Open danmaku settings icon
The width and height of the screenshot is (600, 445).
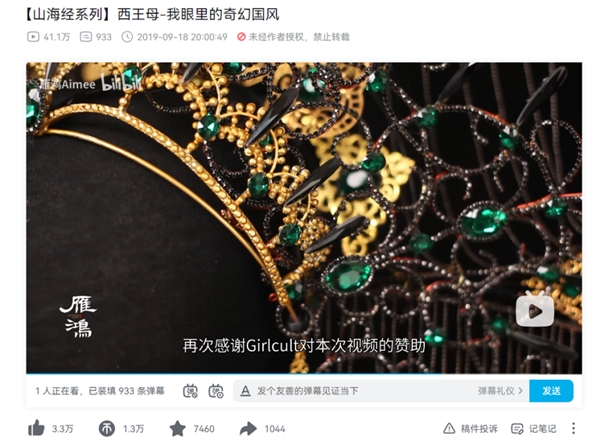[216, 391]
